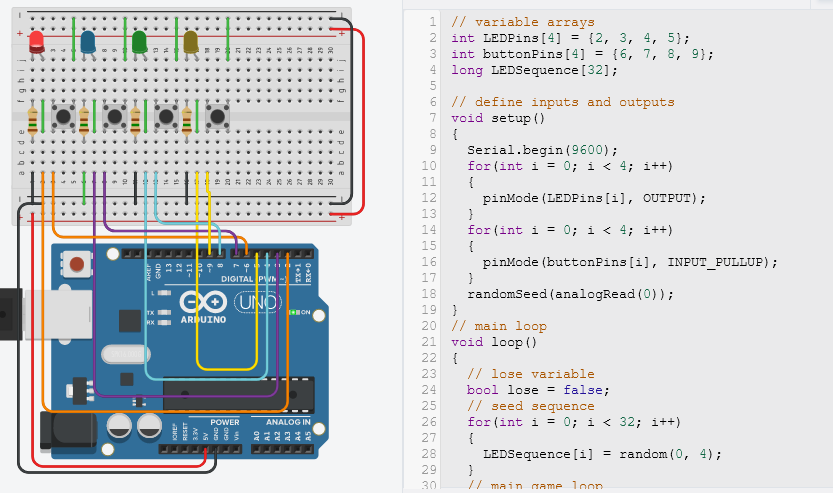
Task: Click line number 21 in the gutter
Action: (x=429, y=342)
